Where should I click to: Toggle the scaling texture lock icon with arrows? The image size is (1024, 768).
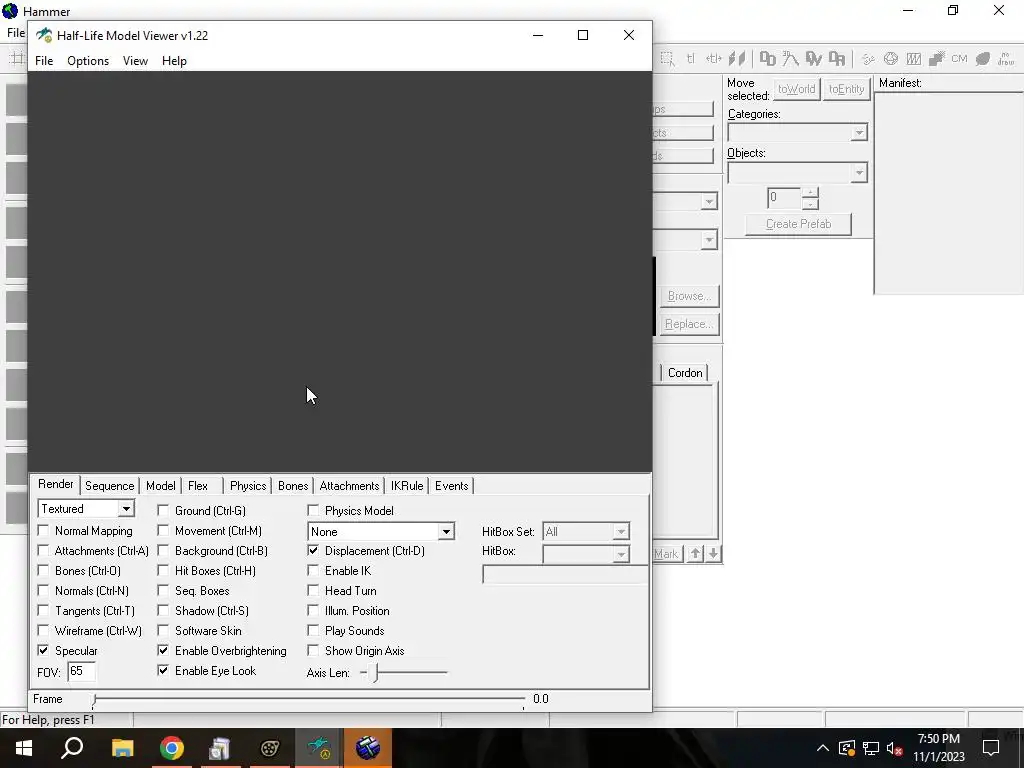(x=713, y=59)
